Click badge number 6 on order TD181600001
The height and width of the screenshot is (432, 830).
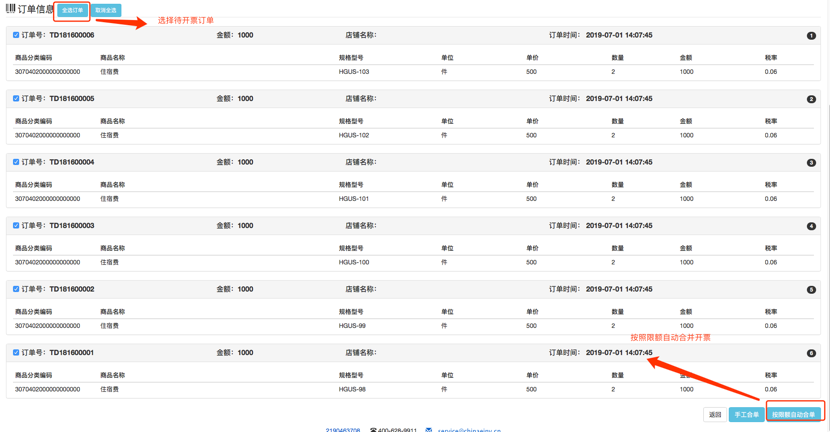811,353
